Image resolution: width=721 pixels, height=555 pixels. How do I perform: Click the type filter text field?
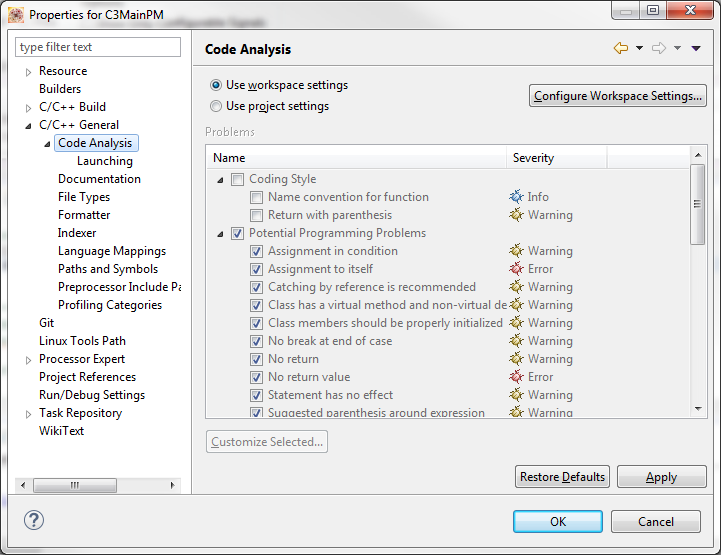99,47
